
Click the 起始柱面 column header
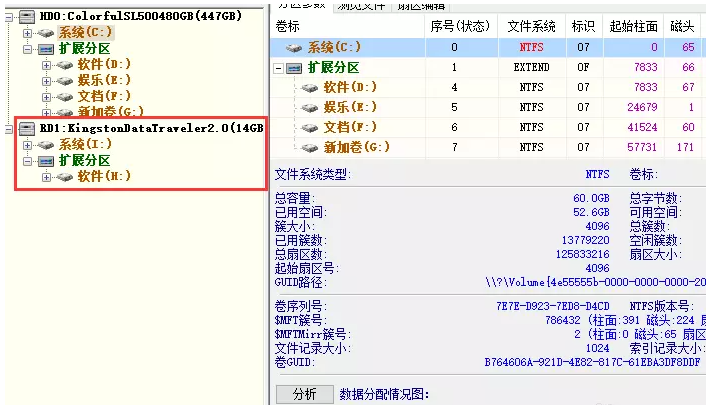coord(634,26)
